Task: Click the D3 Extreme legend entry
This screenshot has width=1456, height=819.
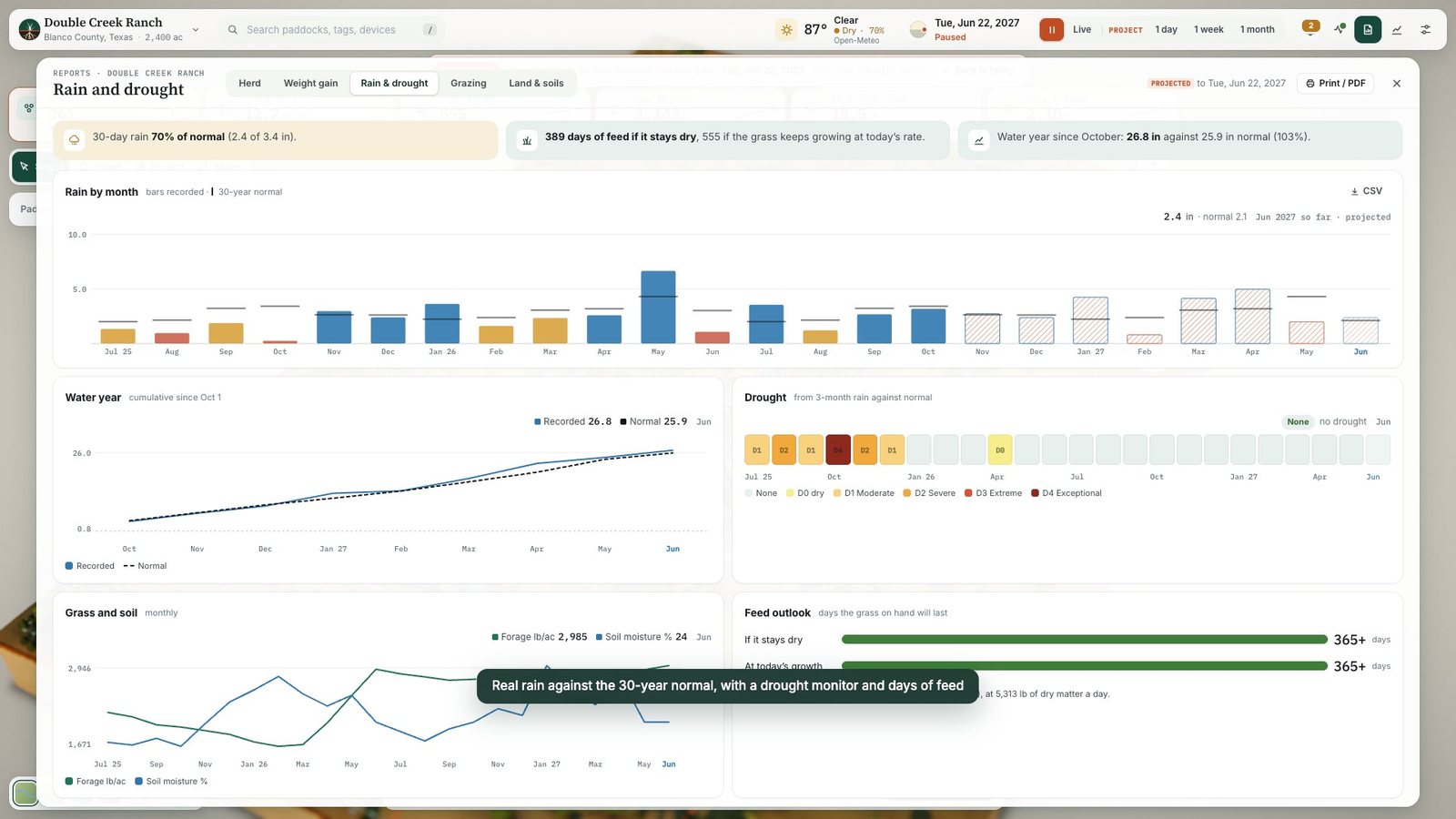Action: point(993,493)
